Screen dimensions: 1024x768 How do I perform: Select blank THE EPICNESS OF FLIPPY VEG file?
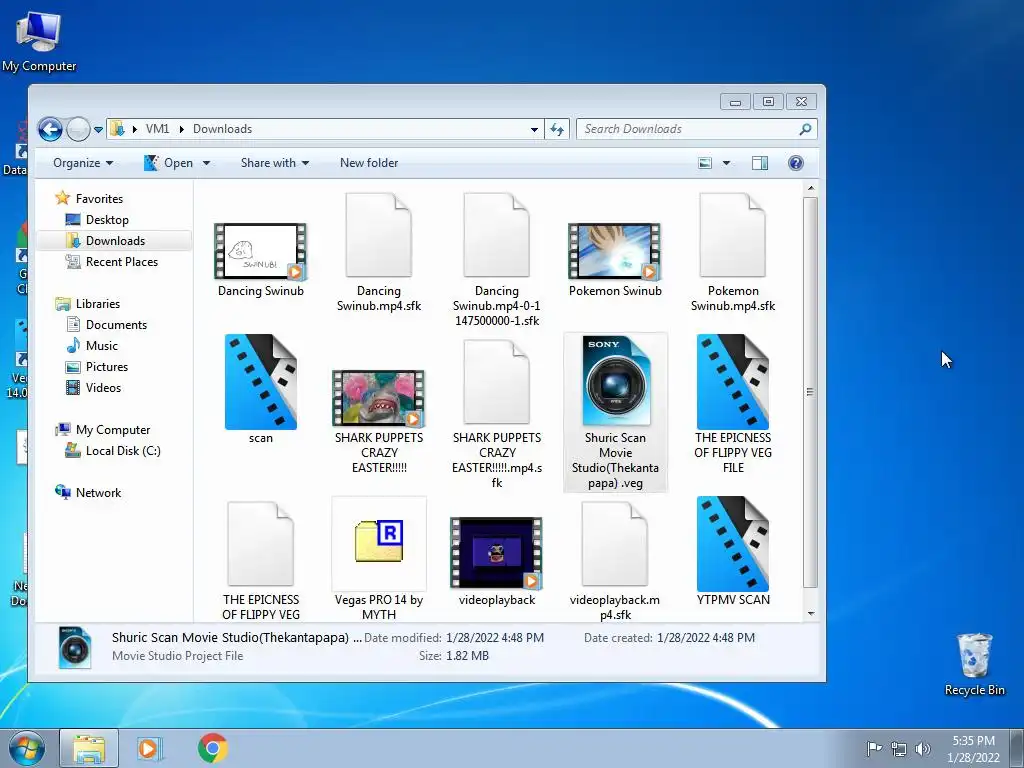(261, 560)
